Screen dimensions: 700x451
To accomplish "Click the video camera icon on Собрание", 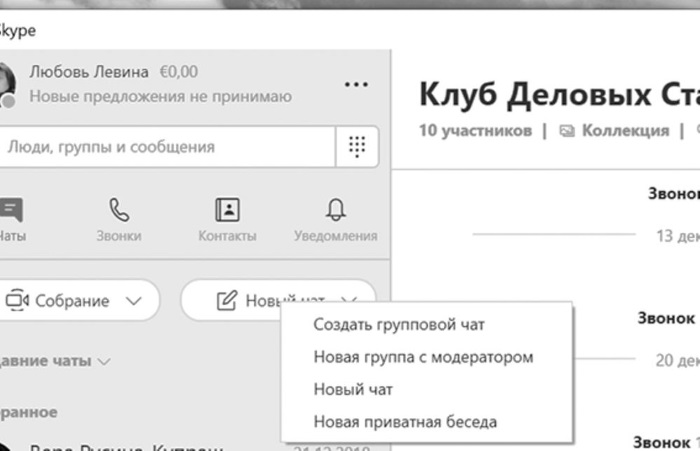I will point(17,300).
